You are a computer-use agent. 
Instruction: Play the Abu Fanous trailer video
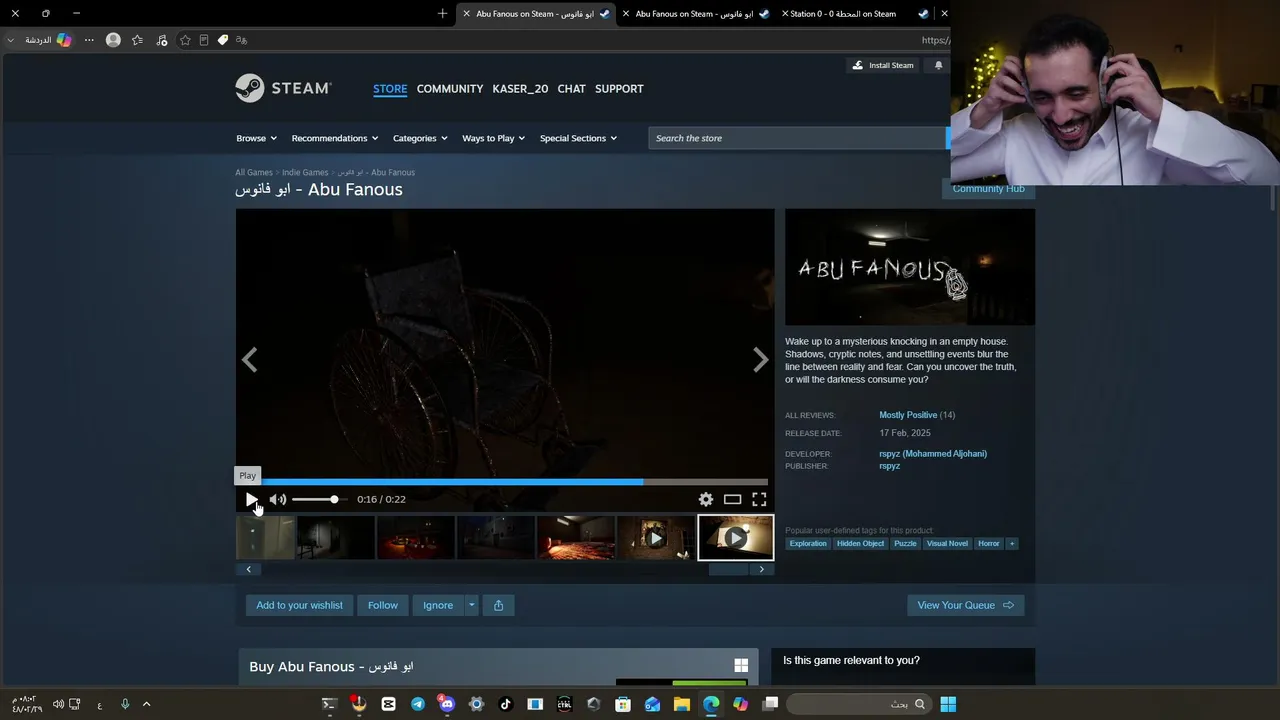click(252, 499)
